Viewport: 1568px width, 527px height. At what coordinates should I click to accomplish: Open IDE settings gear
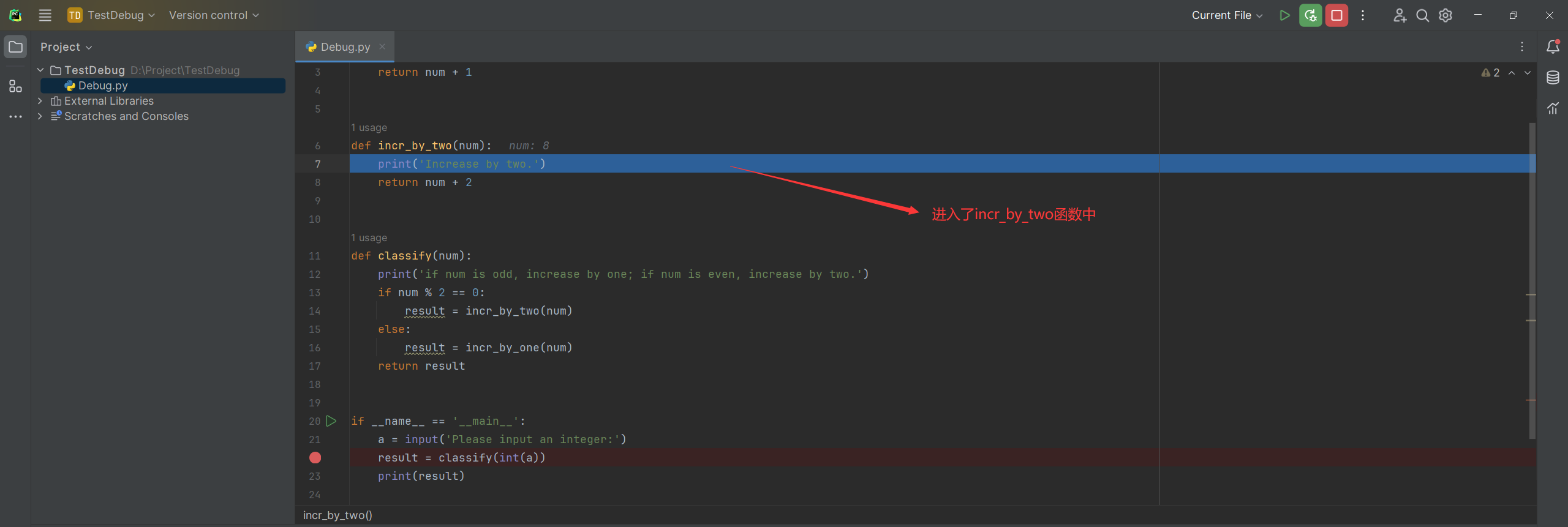click(x=1445, y=15)
